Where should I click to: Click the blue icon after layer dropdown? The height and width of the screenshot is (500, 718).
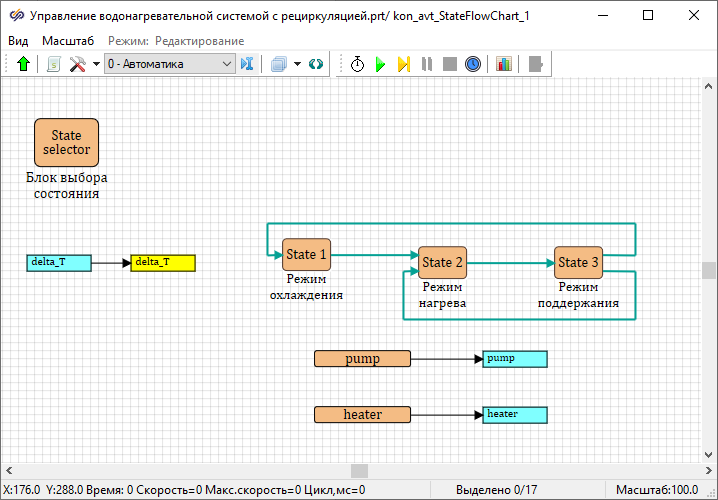point(248,64)
